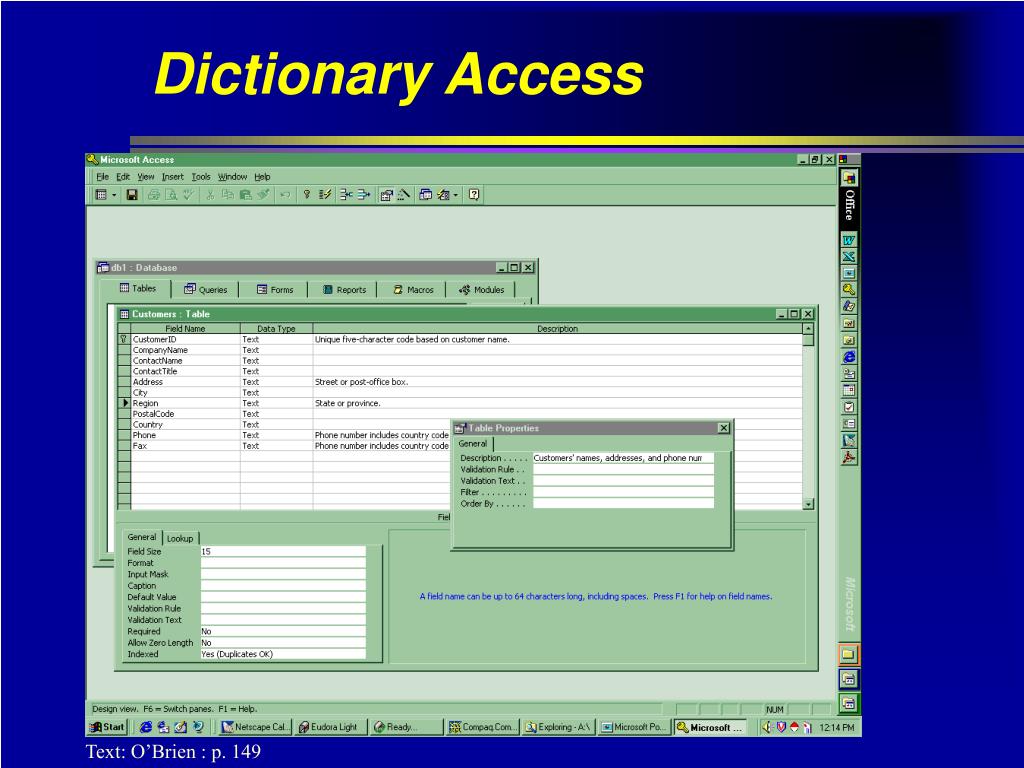Screen dimensions: 1024x768
Task: Open the Tools menu
Action: tap(200, 177)
